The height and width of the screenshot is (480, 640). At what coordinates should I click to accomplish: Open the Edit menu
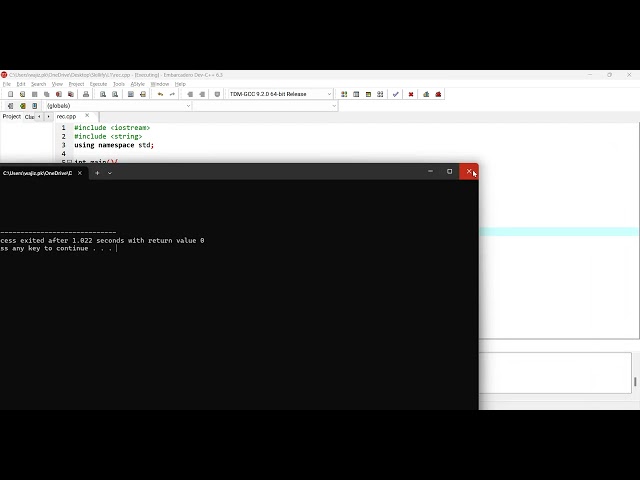(x=21, y=84)
